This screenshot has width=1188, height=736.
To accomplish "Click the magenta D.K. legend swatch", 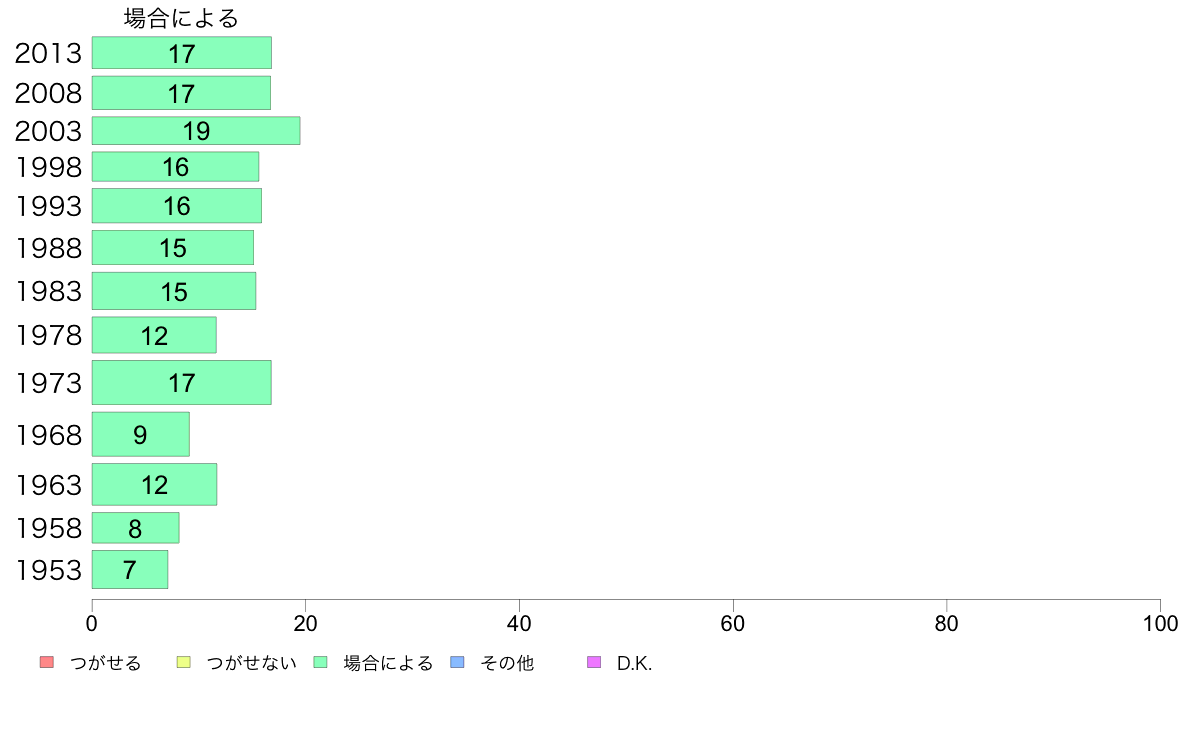I will pyautogui.click(x=594, y=662).
